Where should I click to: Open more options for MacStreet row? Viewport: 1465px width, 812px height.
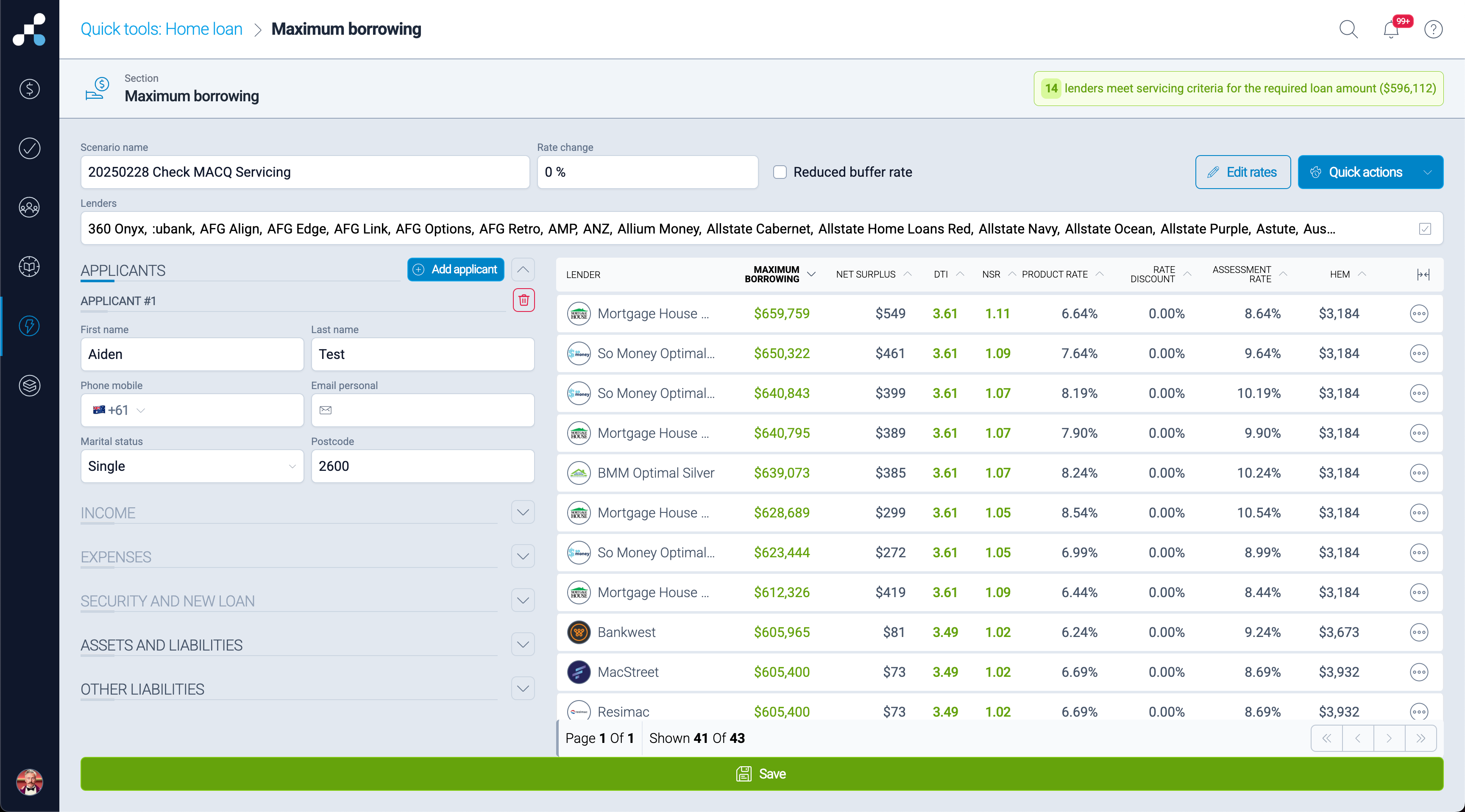coord(1419,672)
